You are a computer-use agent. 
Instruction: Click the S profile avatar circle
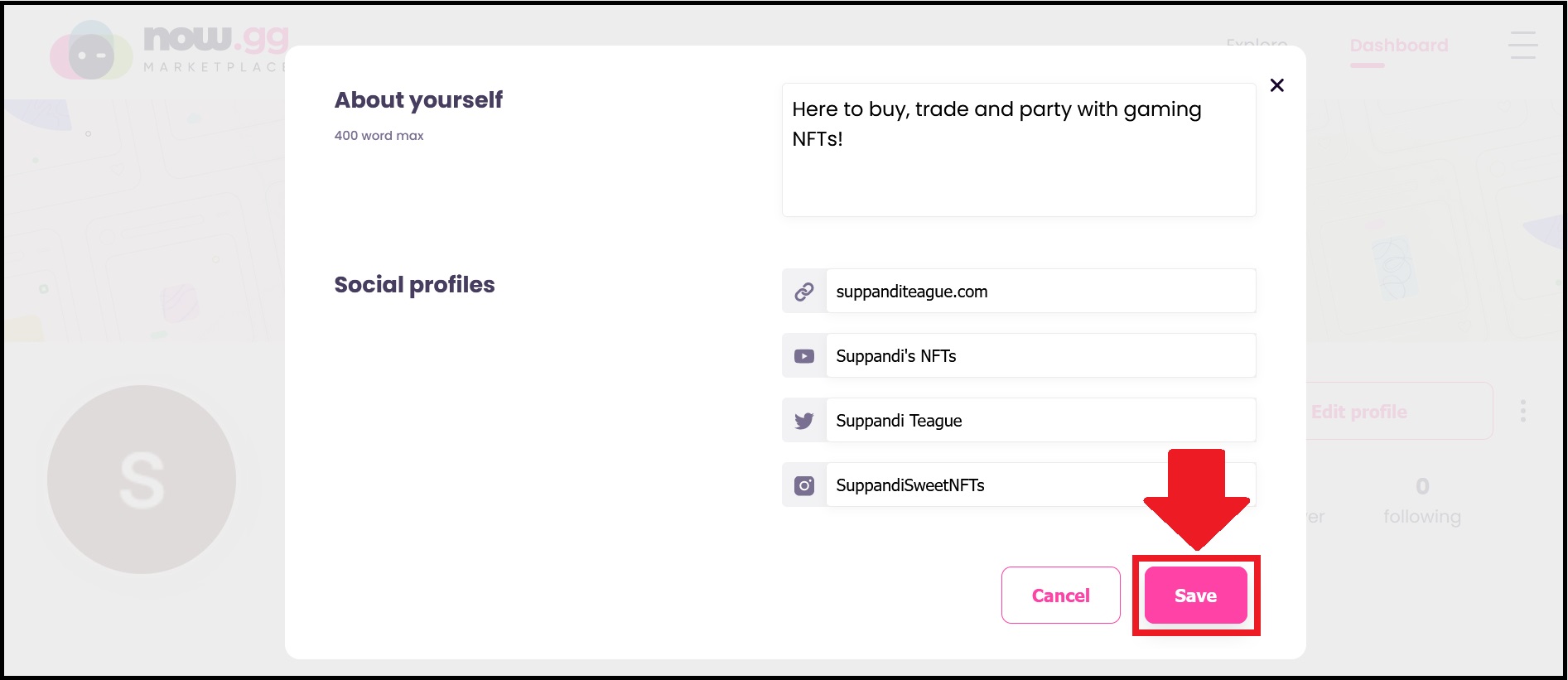pos(142,480)
